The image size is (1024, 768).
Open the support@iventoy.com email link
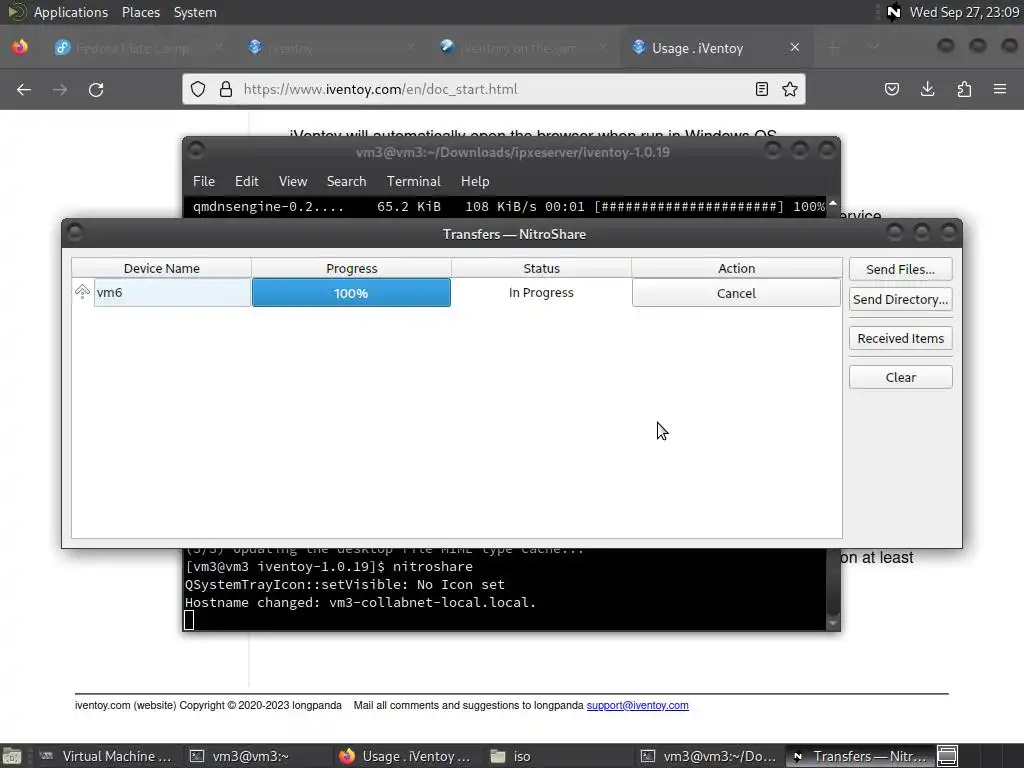tap(637, 705)
